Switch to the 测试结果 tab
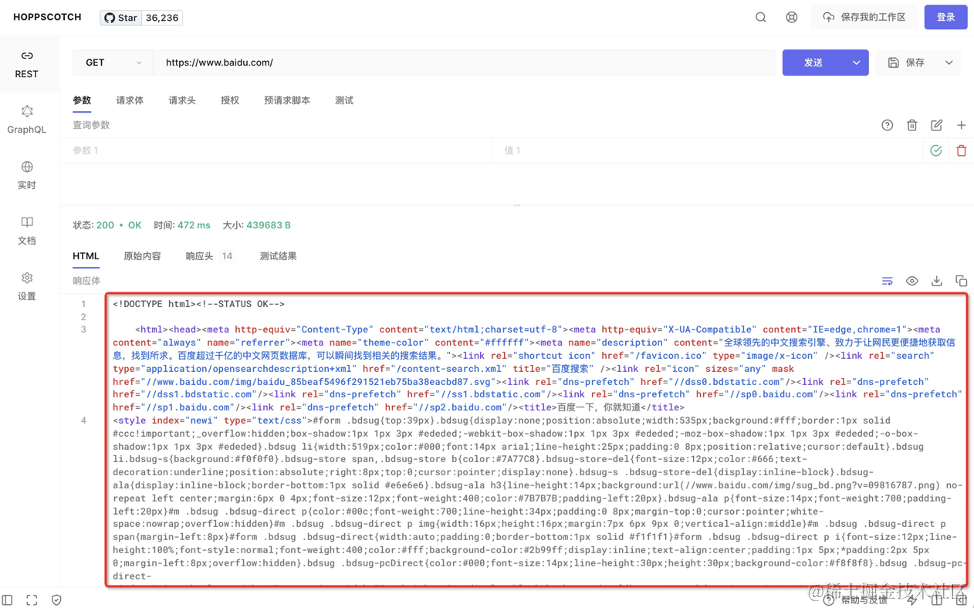974x608 pixels. pos(278,256)
